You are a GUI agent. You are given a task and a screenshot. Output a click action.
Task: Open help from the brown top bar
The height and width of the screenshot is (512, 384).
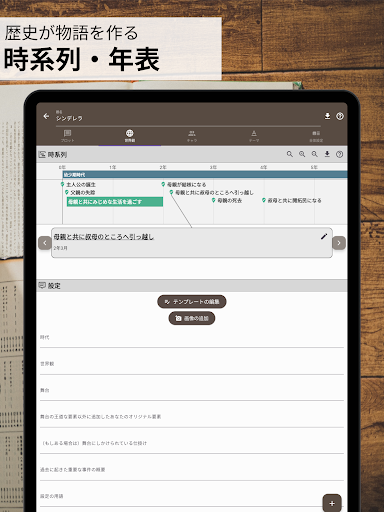340,116
